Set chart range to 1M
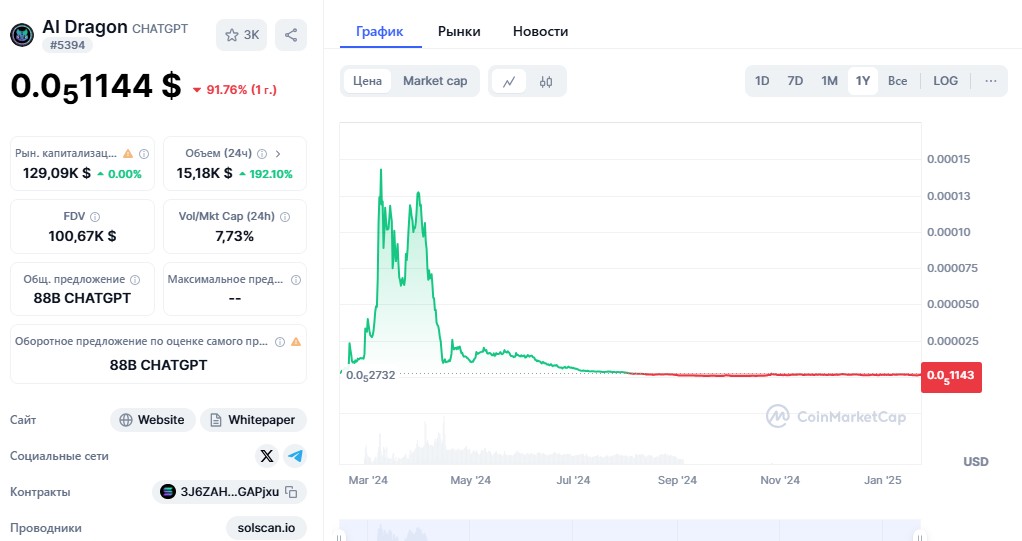Screen dimensions: 1022x541 coord(829,81)
